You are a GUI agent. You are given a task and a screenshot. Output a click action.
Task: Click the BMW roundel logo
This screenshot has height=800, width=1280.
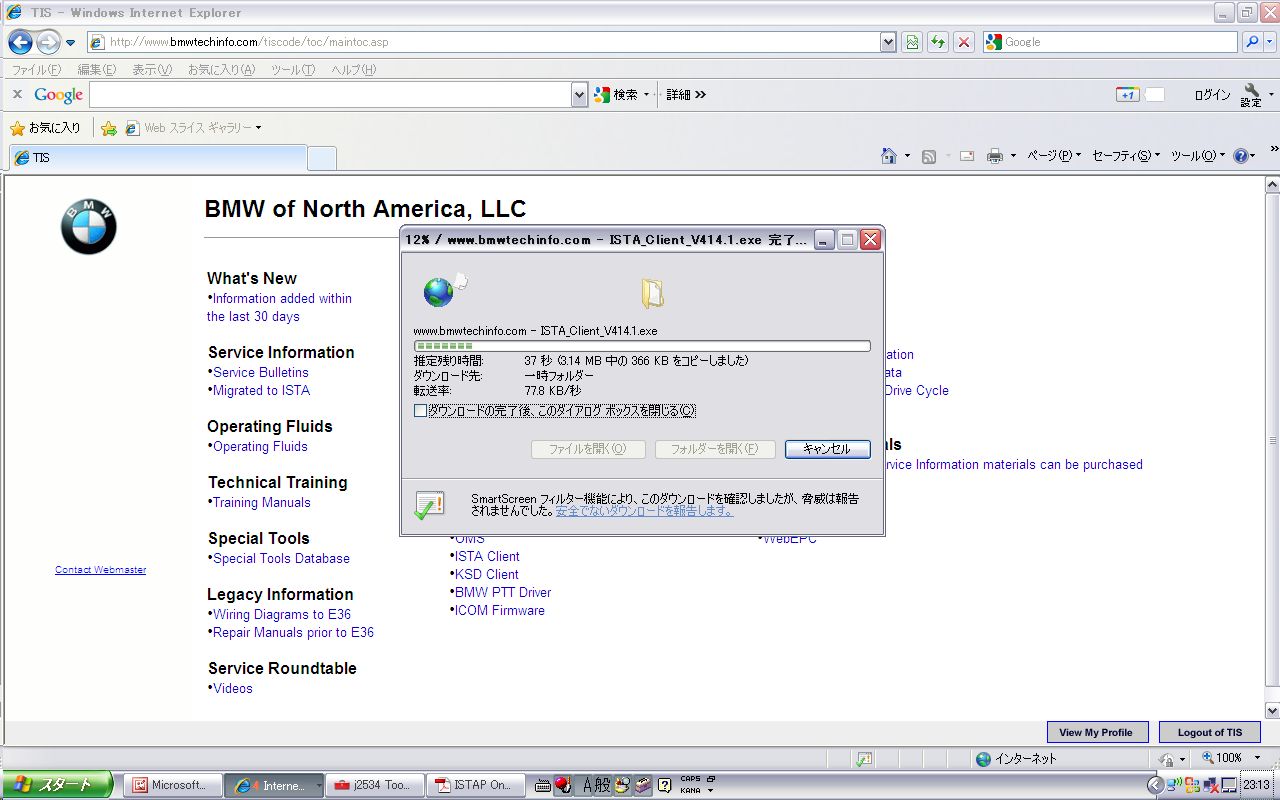(x=89, y=226)
